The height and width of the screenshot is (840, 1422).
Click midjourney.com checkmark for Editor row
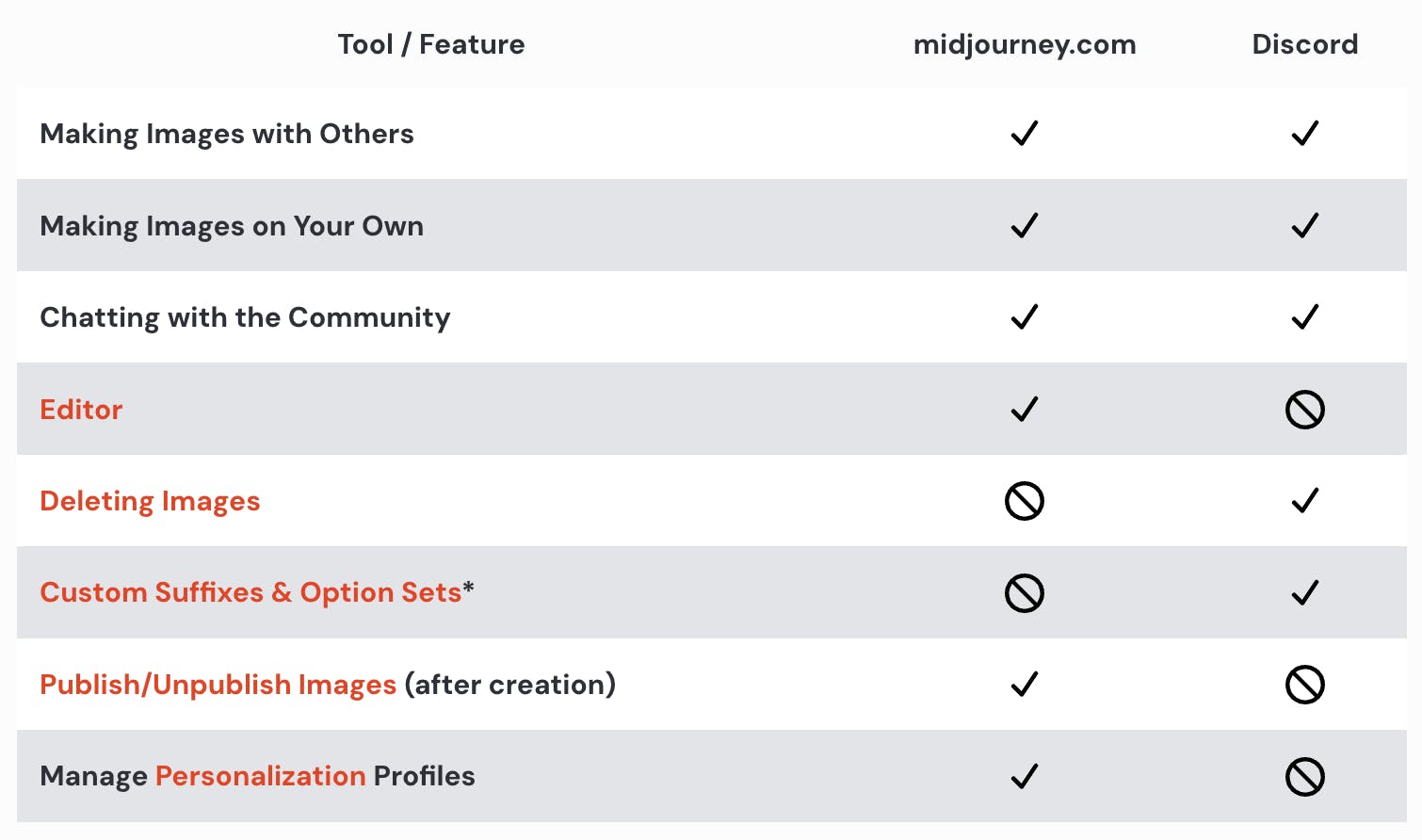click(x=1024, y=410)
